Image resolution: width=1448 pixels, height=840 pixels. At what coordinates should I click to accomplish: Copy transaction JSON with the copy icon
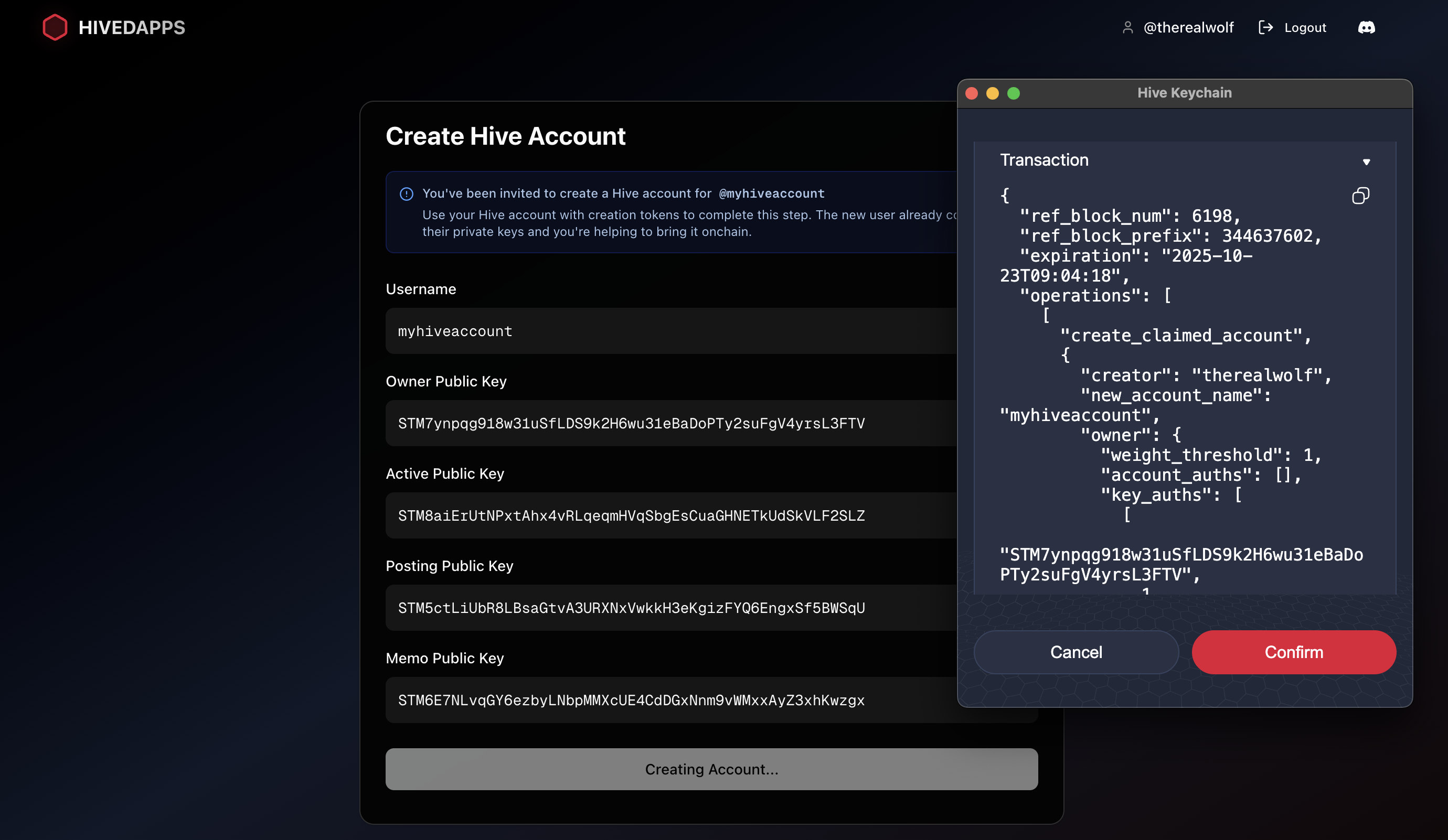(1360, 196)
